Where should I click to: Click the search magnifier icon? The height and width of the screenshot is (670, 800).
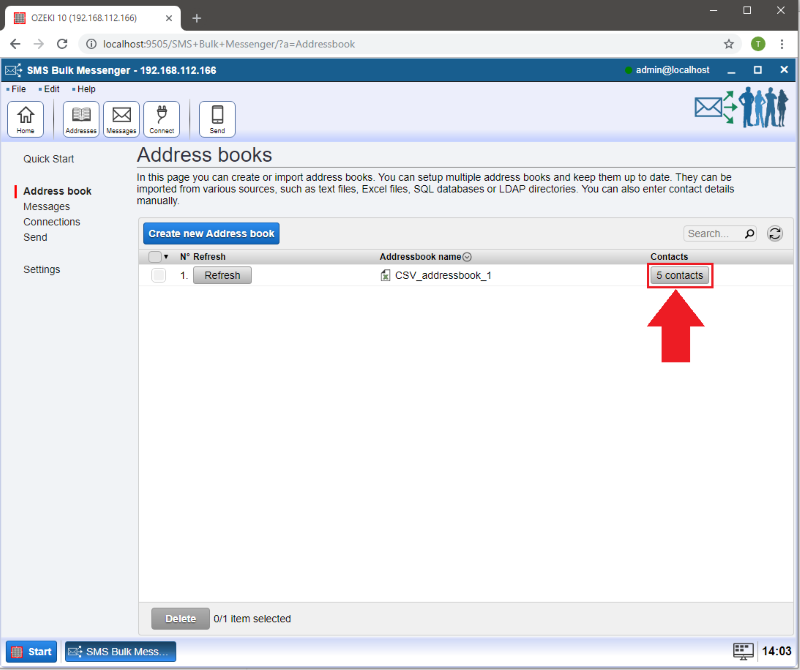click(x=749, y=233)
